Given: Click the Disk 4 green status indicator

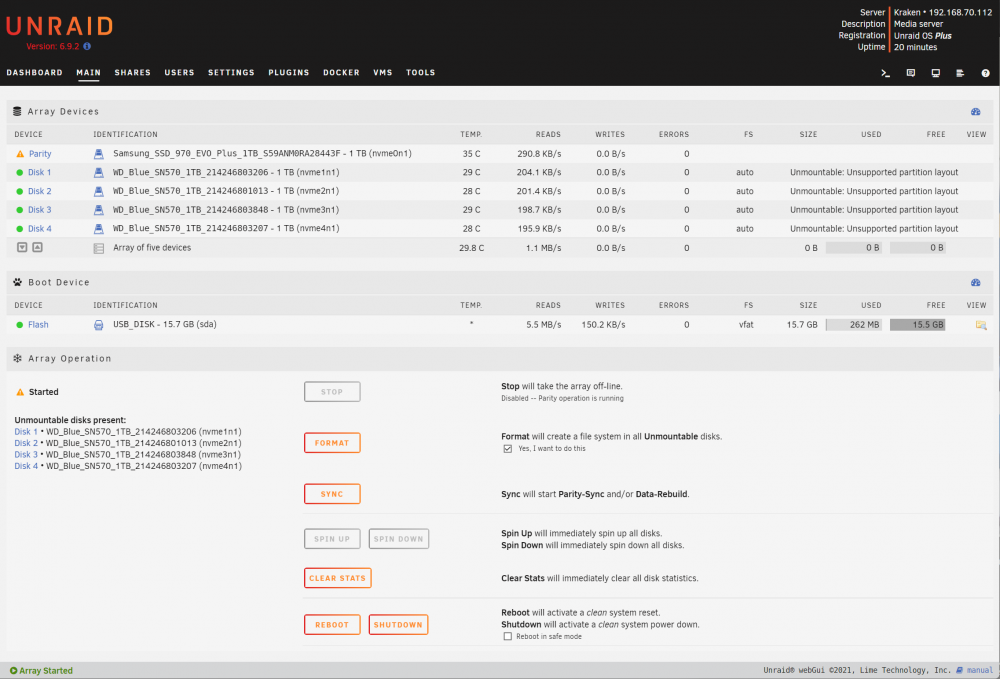Looking at the screenshot, I should click(20, 228).
